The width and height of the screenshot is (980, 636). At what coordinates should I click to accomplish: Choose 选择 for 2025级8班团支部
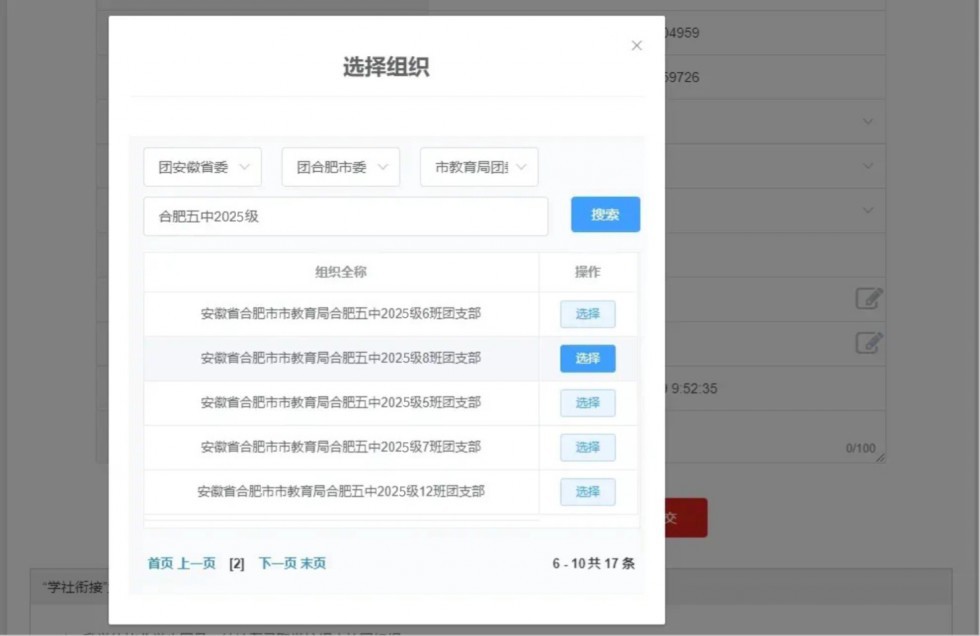[x=587, y=359]
